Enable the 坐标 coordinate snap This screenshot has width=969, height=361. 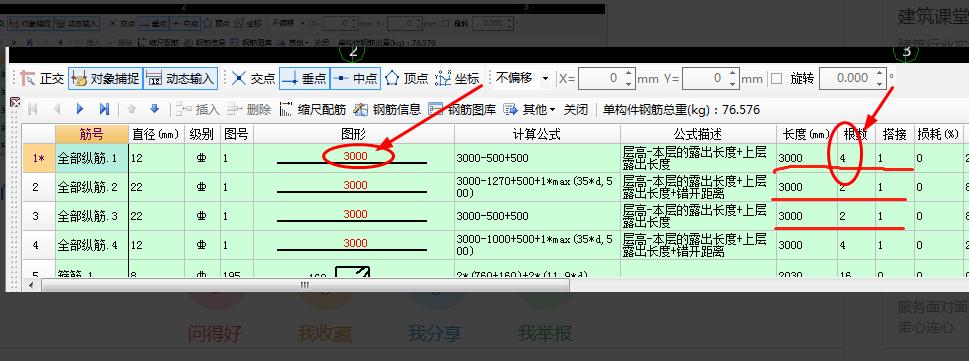pyautogui.click(x=457, y=79)
